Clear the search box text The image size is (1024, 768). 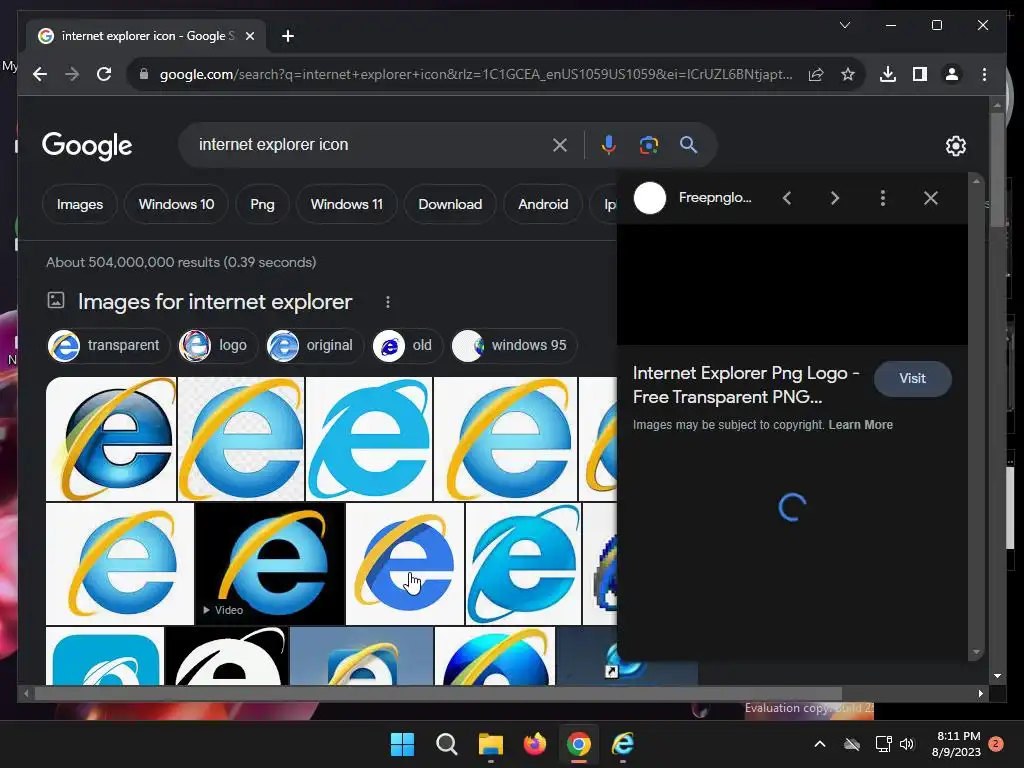[560, 145]
